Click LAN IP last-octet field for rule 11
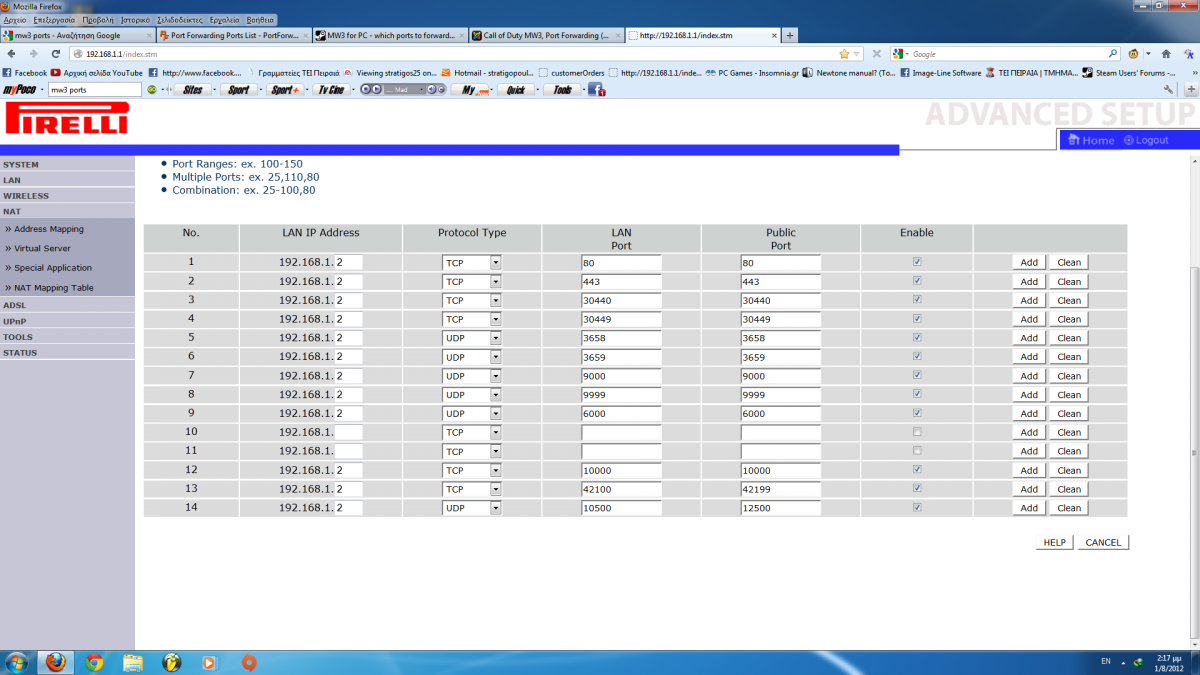Viewport: 1200px width, 675px height. click(x=348, y=451)
